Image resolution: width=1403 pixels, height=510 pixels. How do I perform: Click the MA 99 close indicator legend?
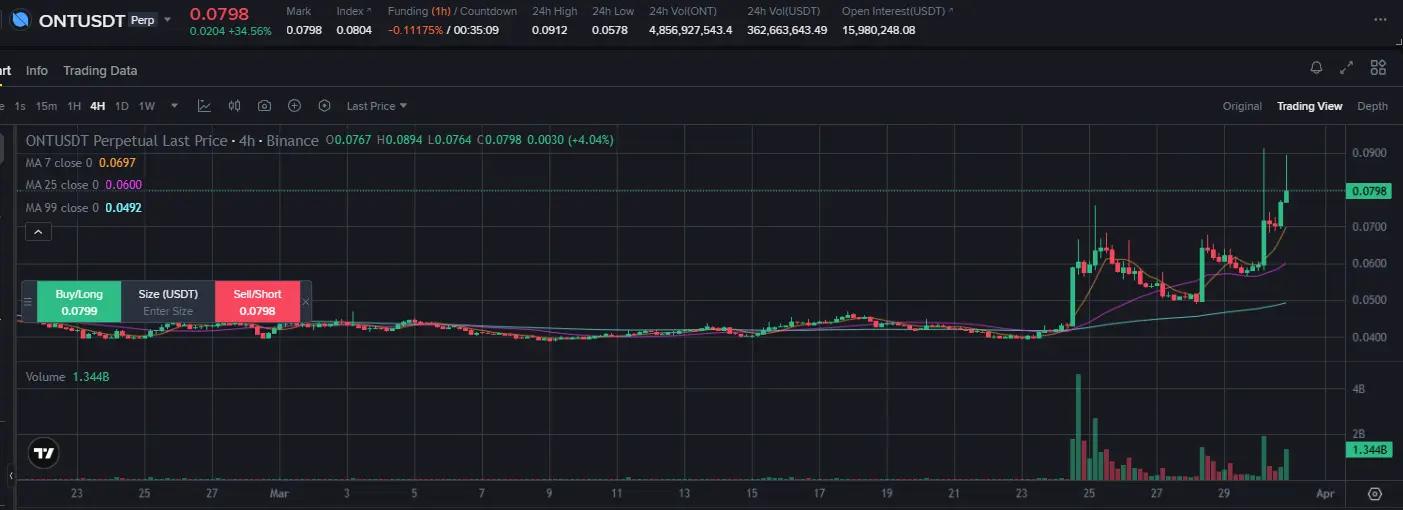[x=84, y=208]
